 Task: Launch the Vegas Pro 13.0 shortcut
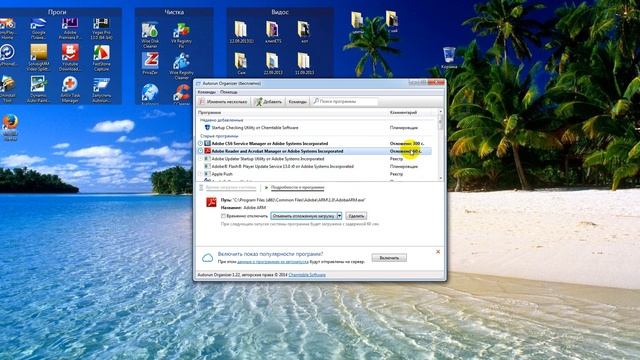click(x=101, y=28)
